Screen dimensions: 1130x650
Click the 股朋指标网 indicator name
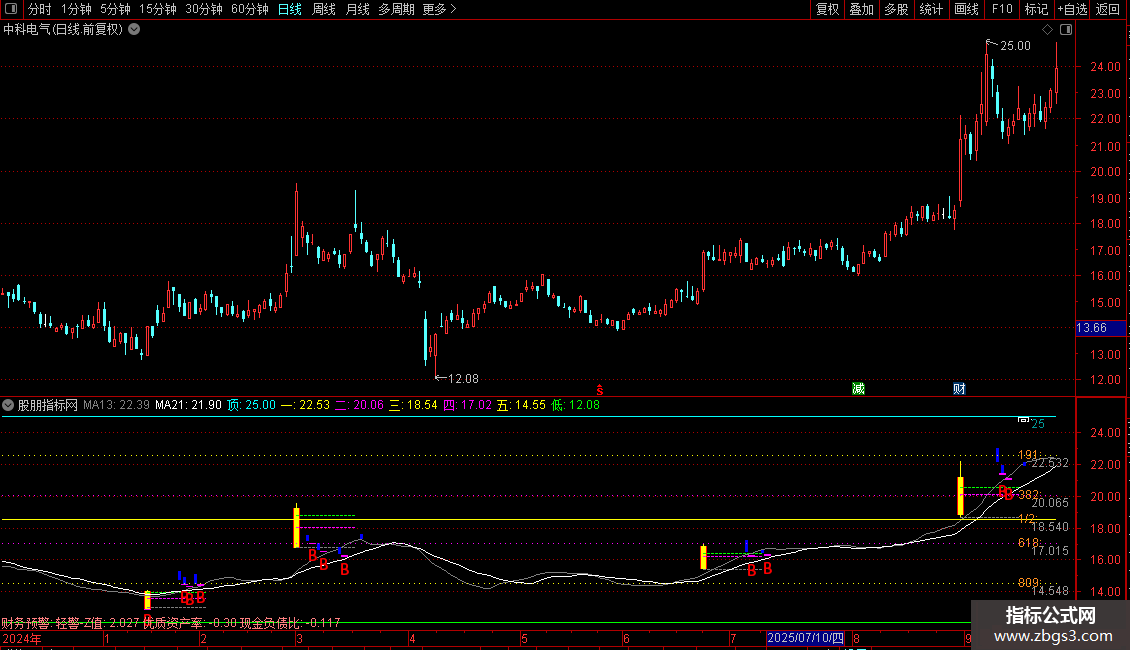pyautogui.click(x=48, y=405)
